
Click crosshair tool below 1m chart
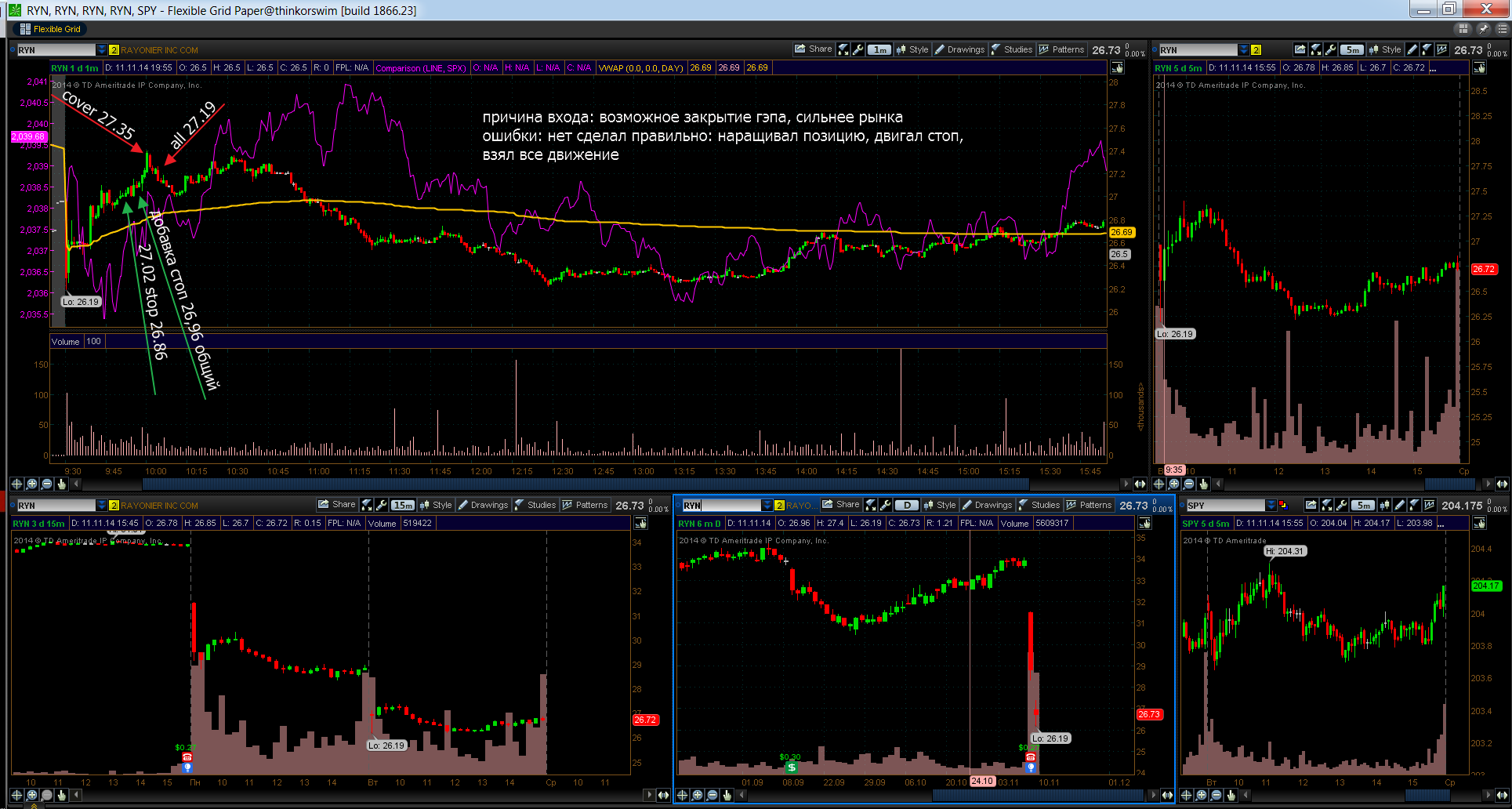coord(16,484)
